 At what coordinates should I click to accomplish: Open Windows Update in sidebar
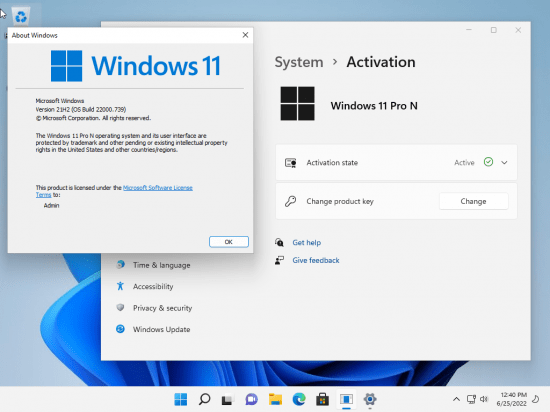click(x=161, y=329)
